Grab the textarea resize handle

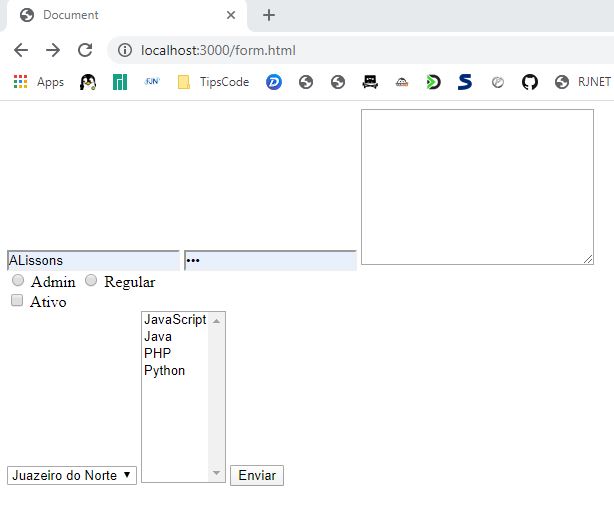(588, 259)
